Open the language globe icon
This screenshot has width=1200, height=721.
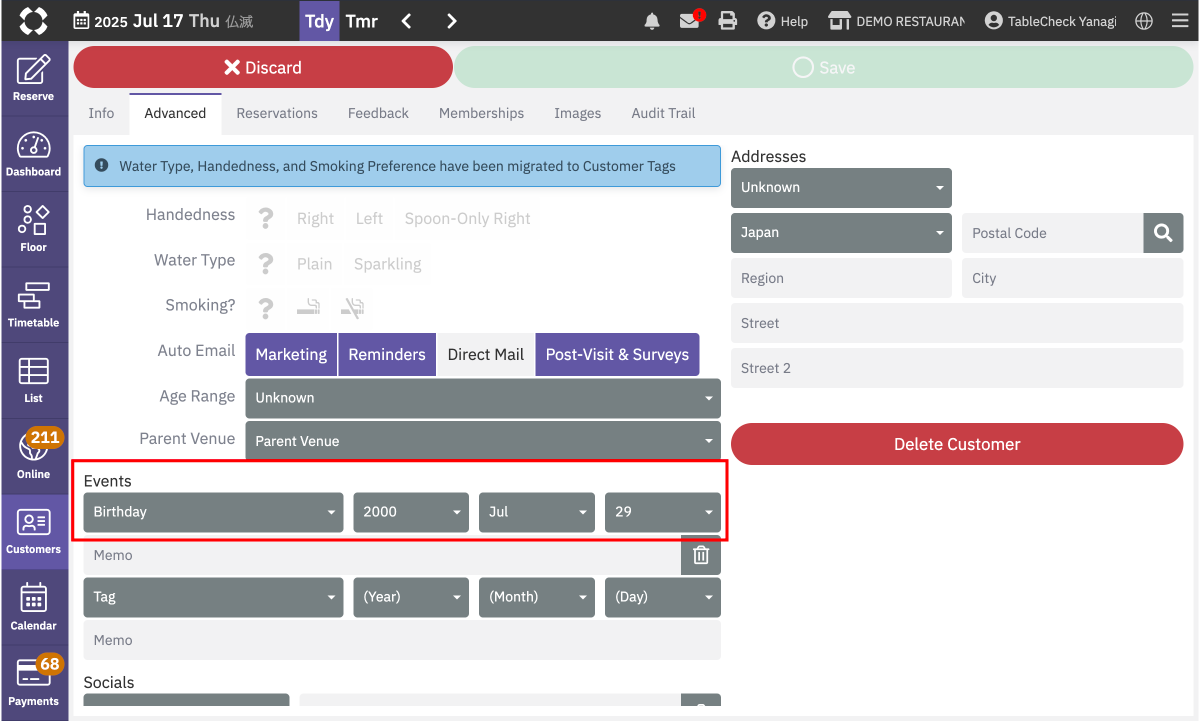click(1144, 21)
